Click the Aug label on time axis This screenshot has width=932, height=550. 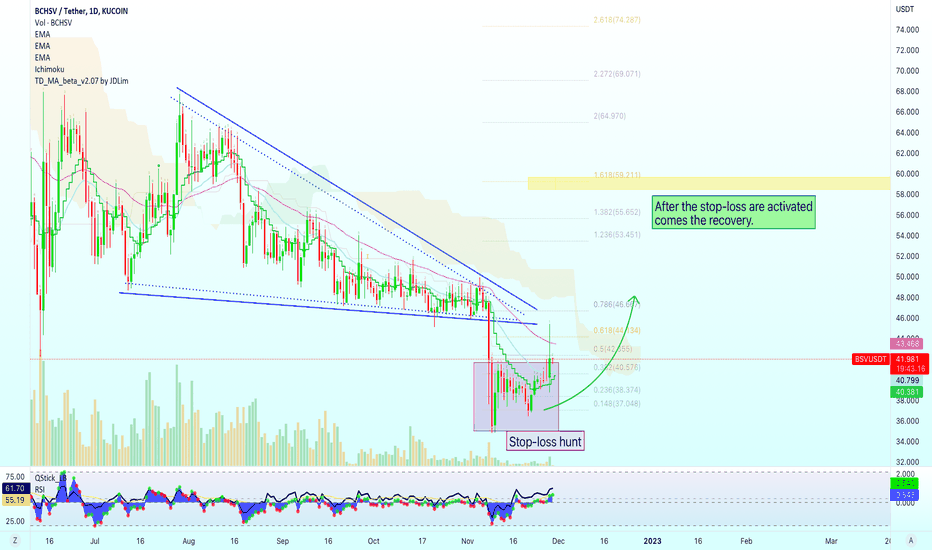[188, 541]
